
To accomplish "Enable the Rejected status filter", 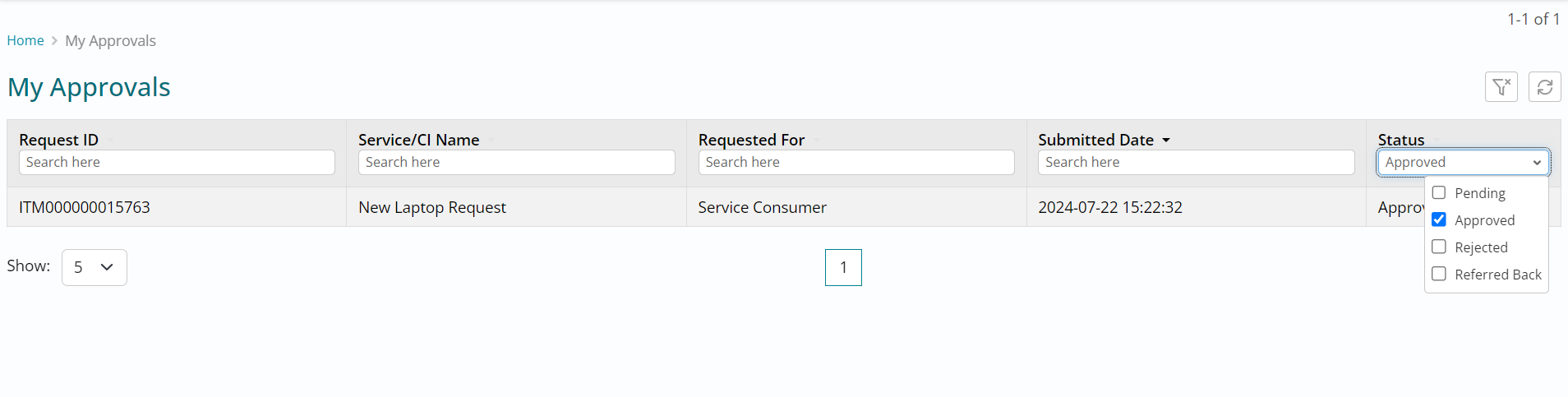I will point(1439,247).
